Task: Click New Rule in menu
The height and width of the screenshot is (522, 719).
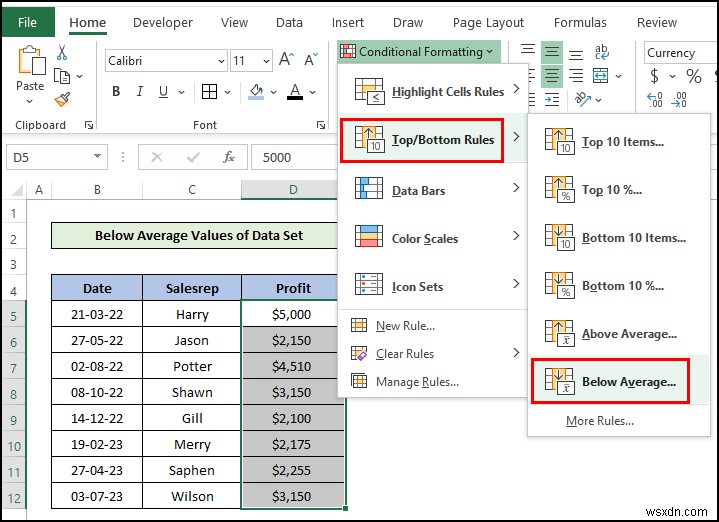Action: pos(433,326)
